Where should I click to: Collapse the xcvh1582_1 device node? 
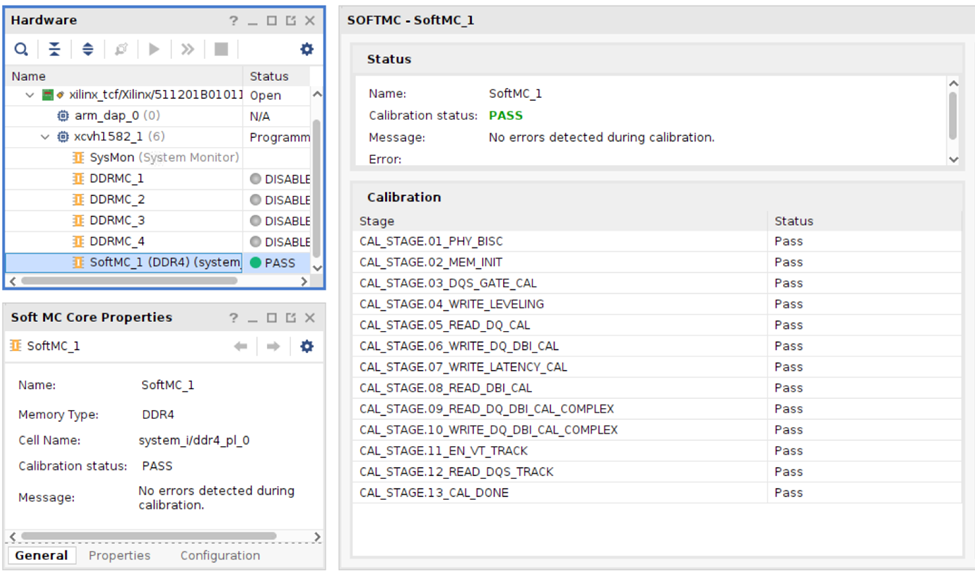tap(45, 137)
